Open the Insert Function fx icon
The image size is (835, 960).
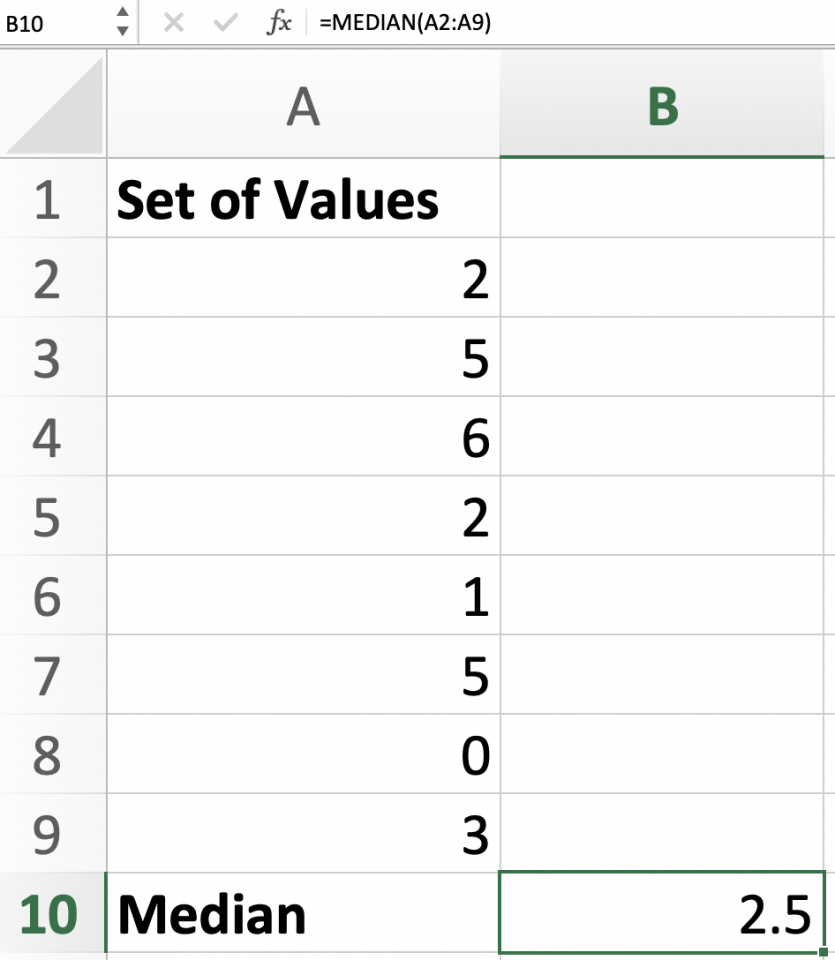pyautogui.click(x=278, y=23)
